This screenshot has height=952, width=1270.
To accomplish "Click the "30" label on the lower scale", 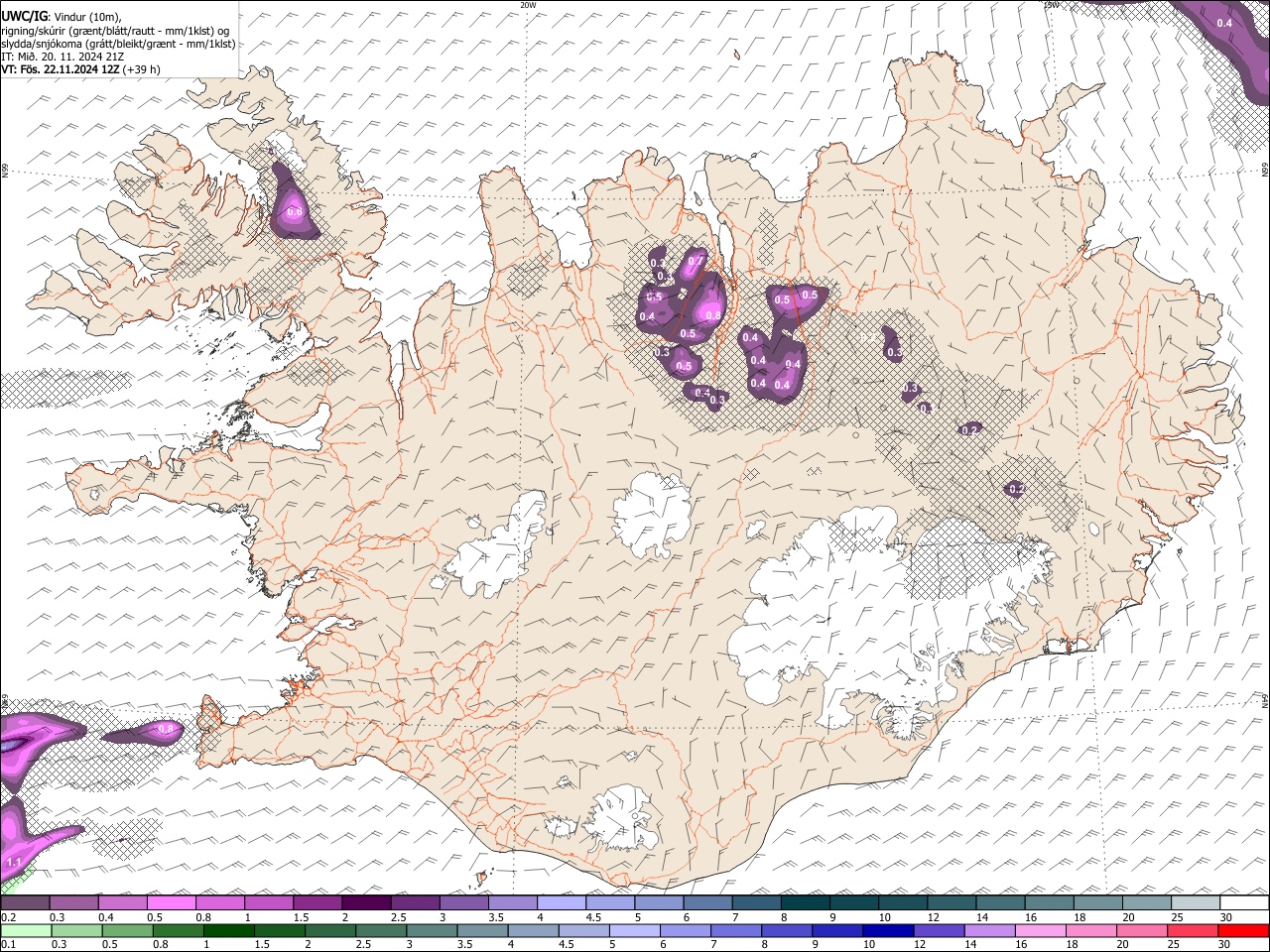I will point(1223,944).
